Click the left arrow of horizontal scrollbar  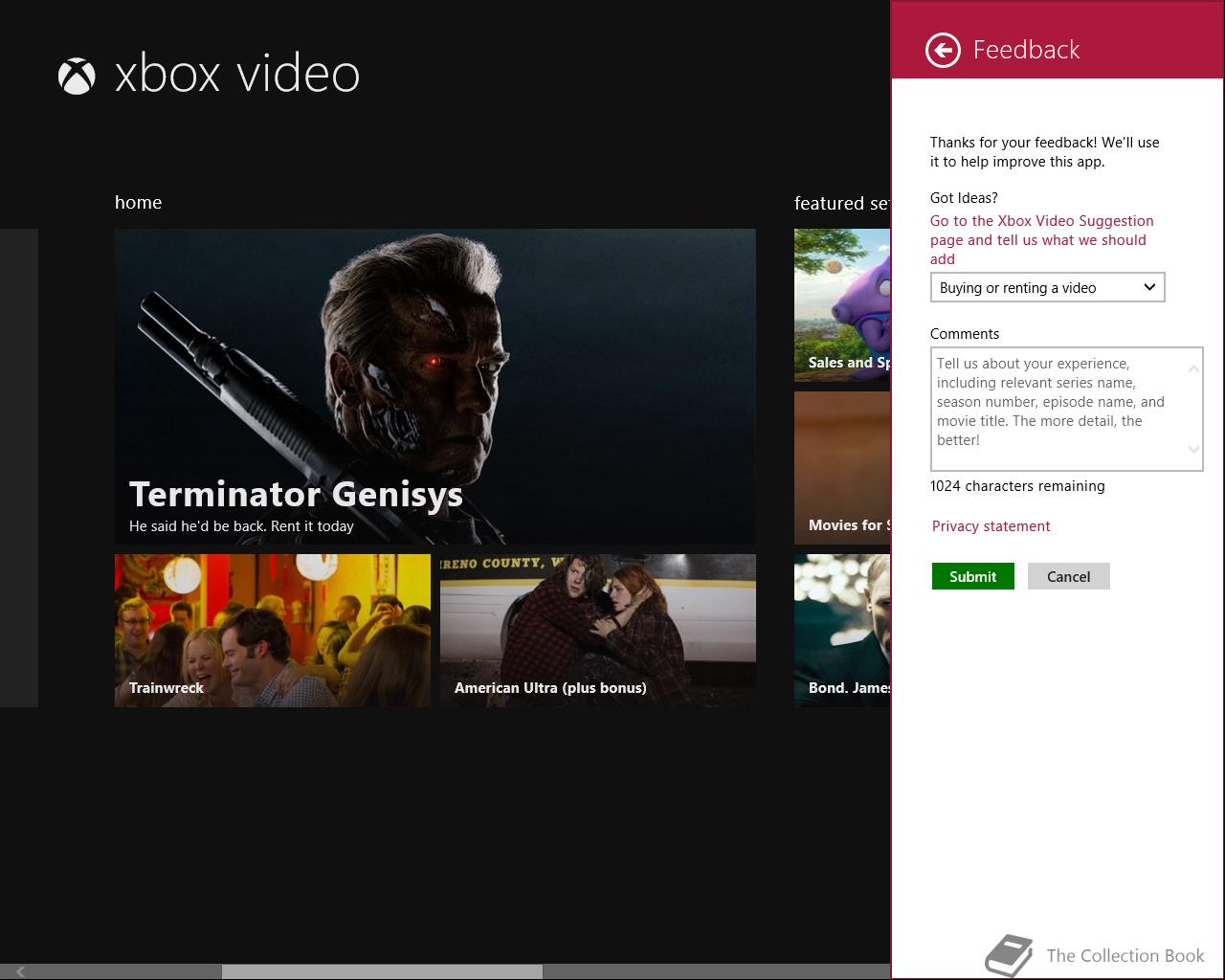point(20,971)
